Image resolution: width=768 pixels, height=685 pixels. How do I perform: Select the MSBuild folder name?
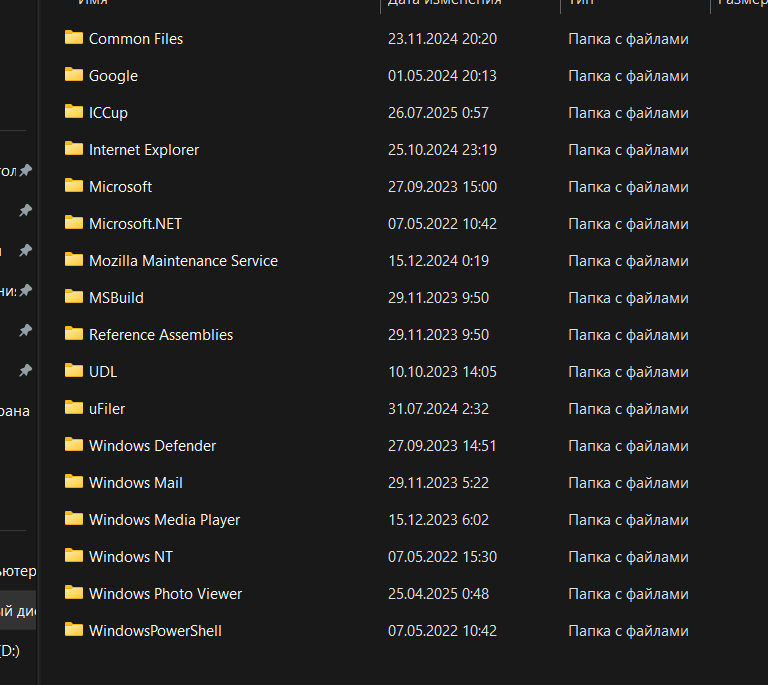tap(117, 298)
